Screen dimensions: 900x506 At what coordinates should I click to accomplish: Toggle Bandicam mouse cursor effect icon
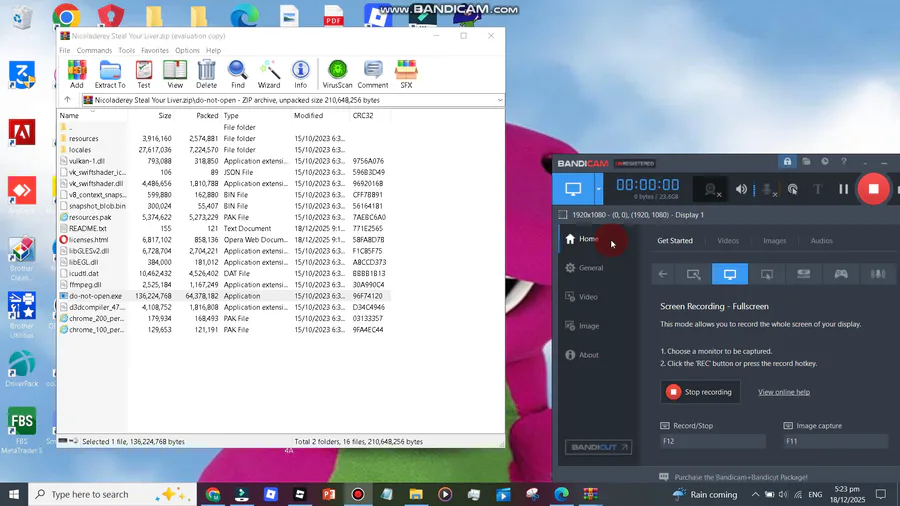click(793, 189)
